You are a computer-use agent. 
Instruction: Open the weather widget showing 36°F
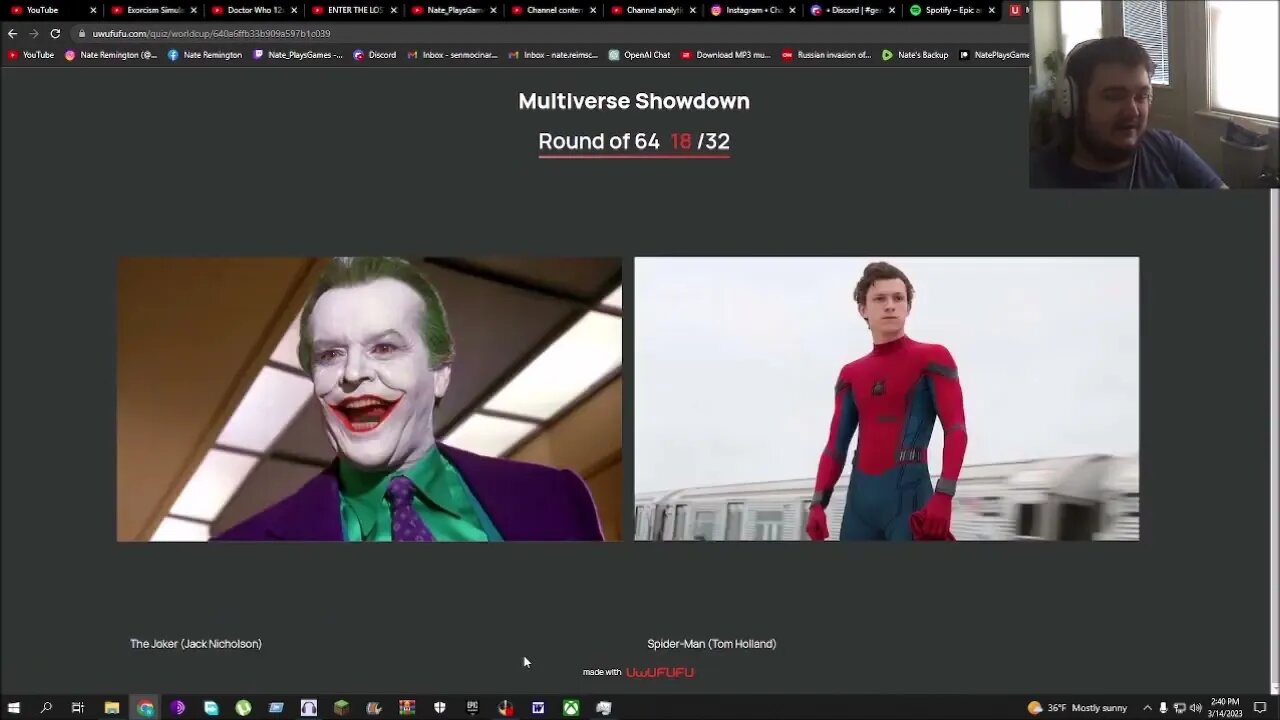(x=1077, y=708)
